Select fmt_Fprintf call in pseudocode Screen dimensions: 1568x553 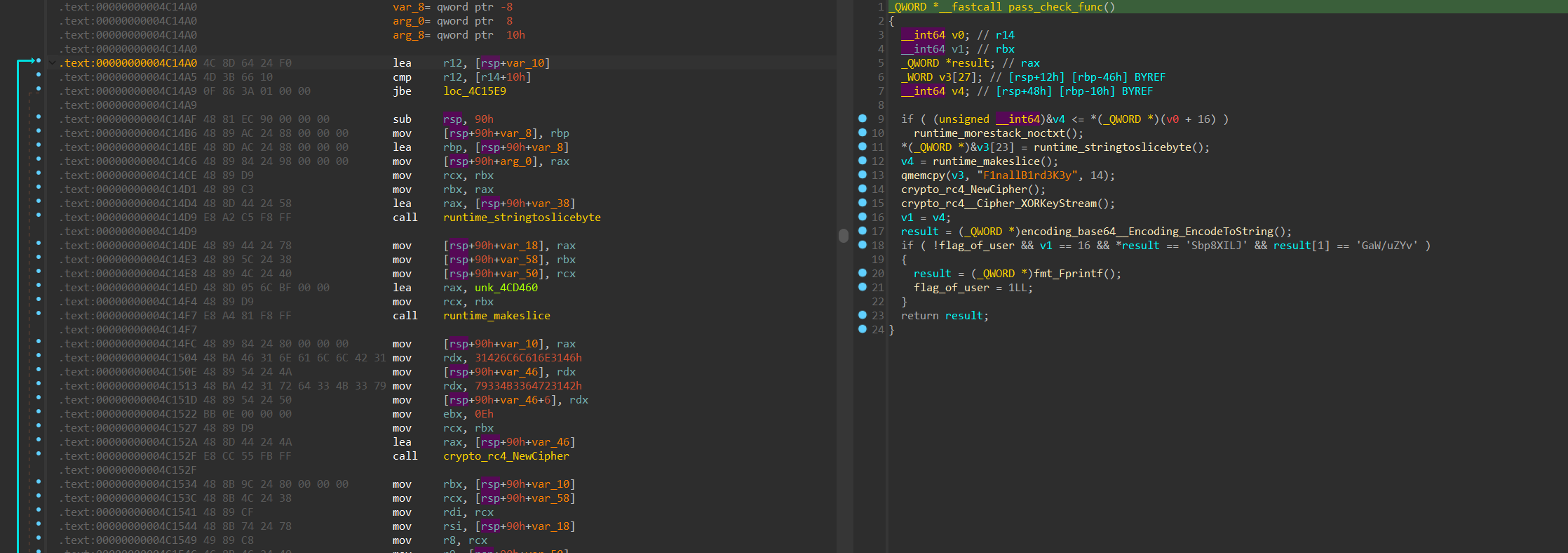tap(1068, 274)
